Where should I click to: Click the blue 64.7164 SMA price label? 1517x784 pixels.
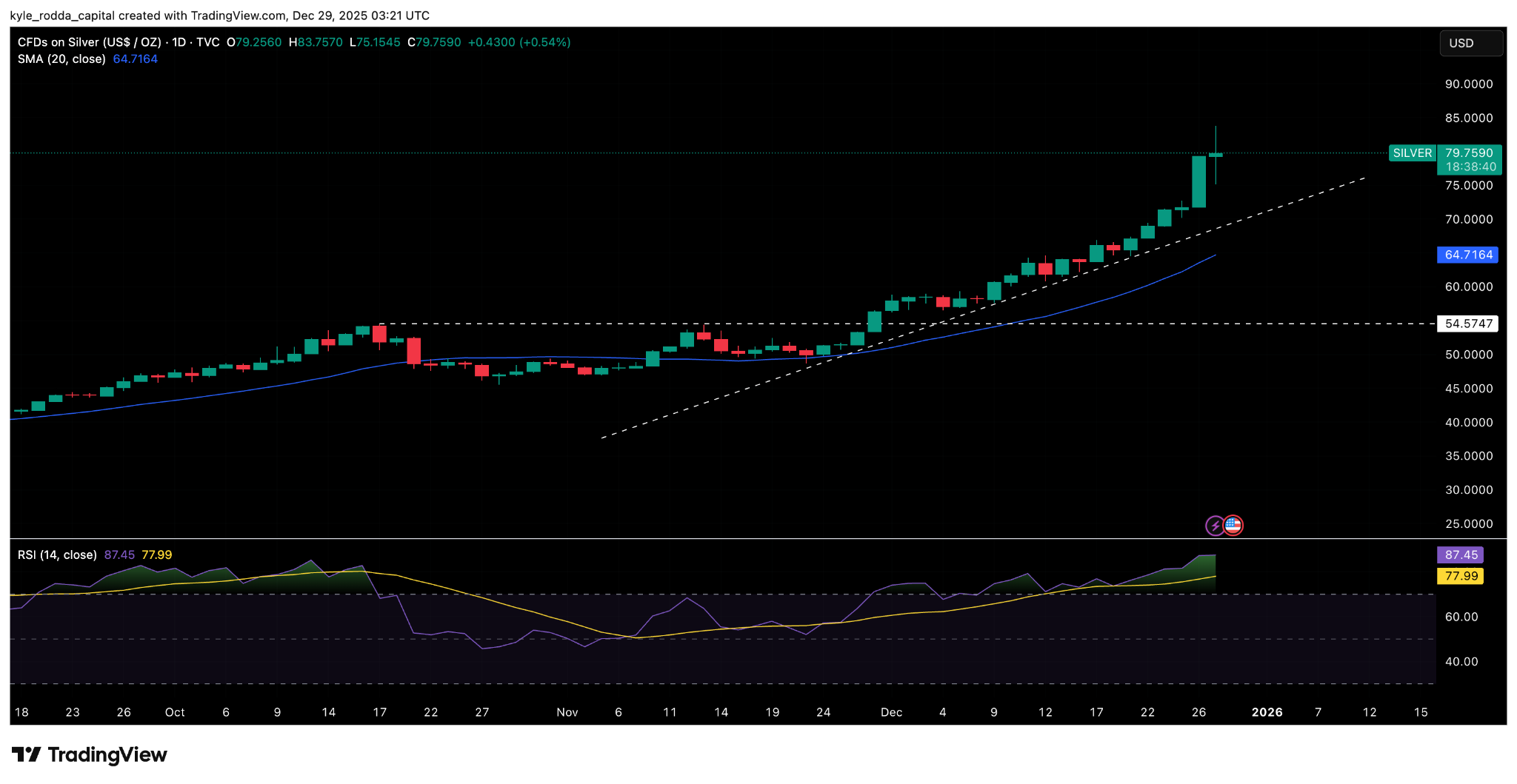(1468, 255)
